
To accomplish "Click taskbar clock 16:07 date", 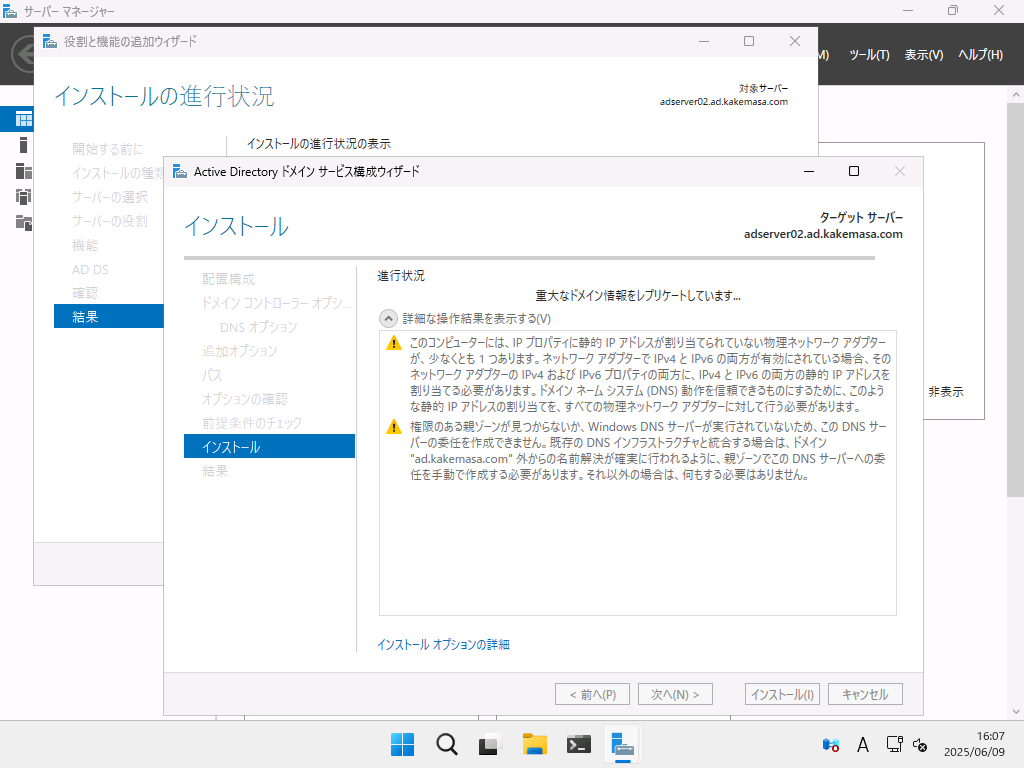I will pos(974,744).
